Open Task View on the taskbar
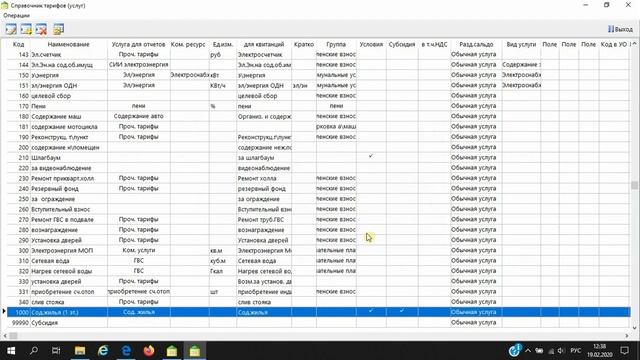Screen dimensions: 640x360 click(x=56, y=351)
